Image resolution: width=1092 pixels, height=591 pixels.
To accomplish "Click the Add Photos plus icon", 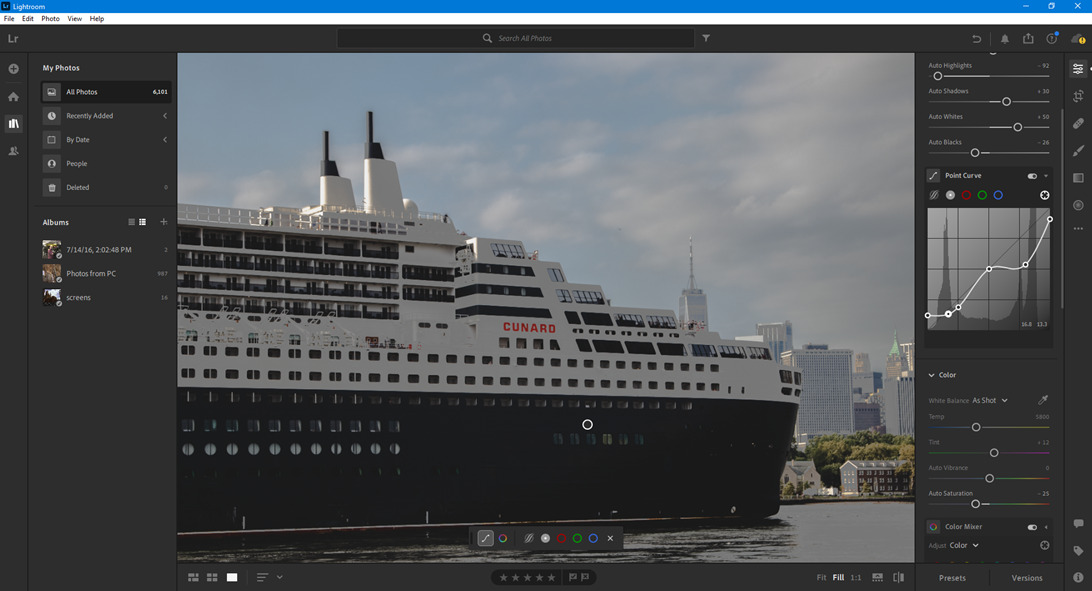I will coord(13,69).
